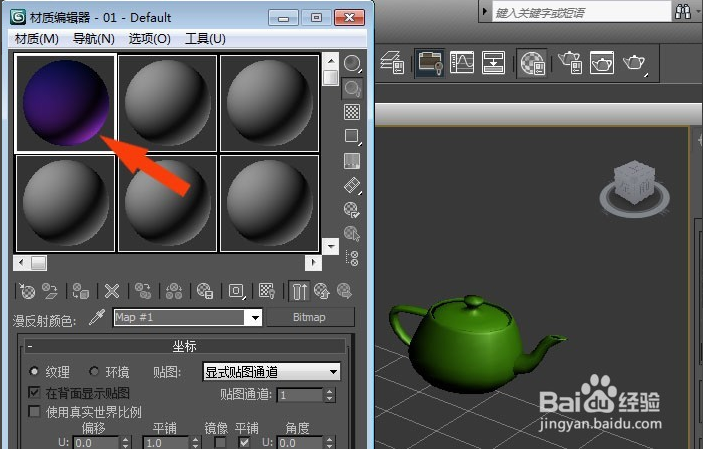
Task: Collapse the 坐标 rollout
Action: 185,346
